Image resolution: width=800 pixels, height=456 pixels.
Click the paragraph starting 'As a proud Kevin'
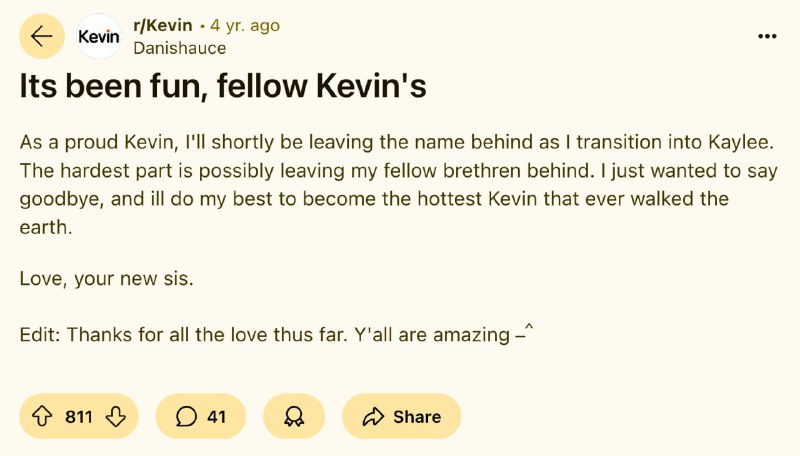(398, 184)
